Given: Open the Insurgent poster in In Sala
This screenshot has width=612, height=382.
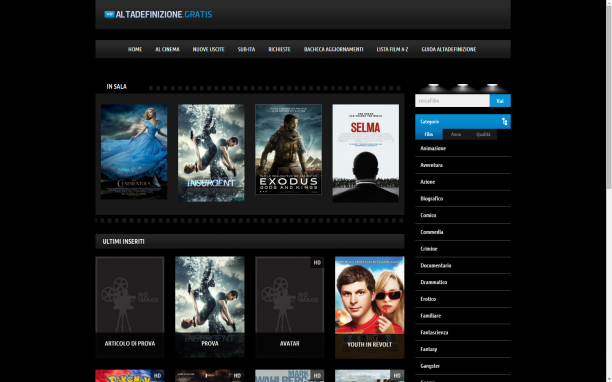Looking at the screenshot, I should click(211, 153).
